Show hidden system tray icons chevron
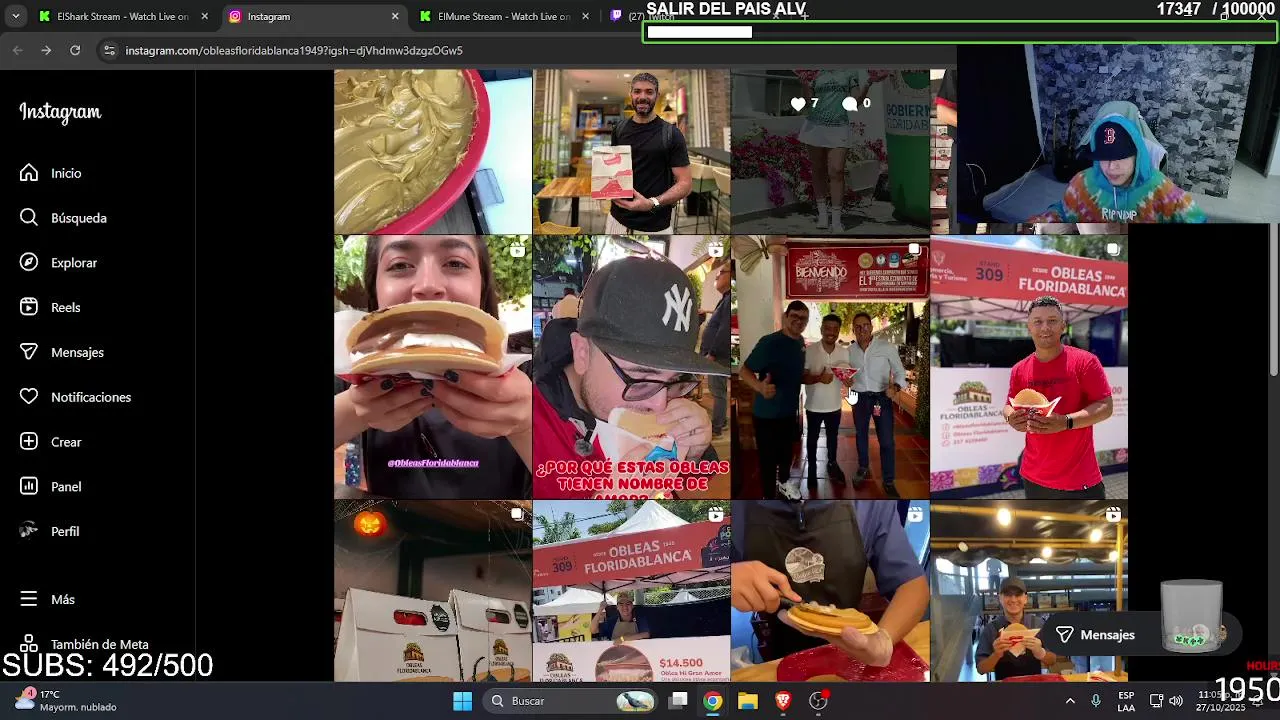The height and width of the screenshot is (720, 1280). pos(1070,701)
